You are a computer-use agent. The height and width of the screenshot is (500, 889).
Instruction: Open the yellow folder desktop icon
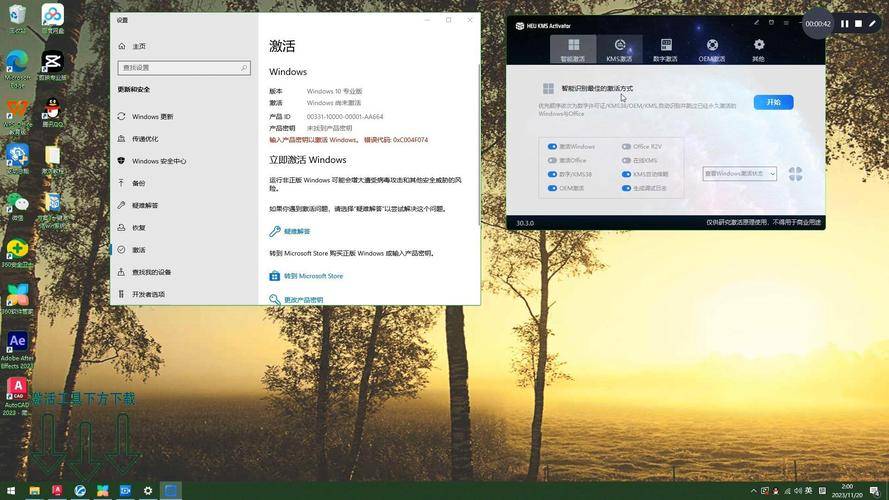click(52, 159)
